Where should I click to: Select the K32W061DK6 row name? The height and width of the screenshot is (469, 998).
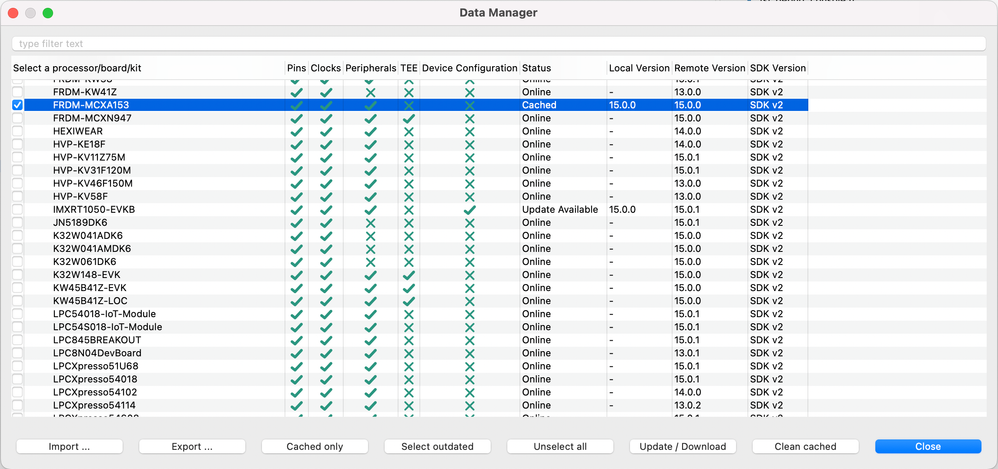coord(85,262)
